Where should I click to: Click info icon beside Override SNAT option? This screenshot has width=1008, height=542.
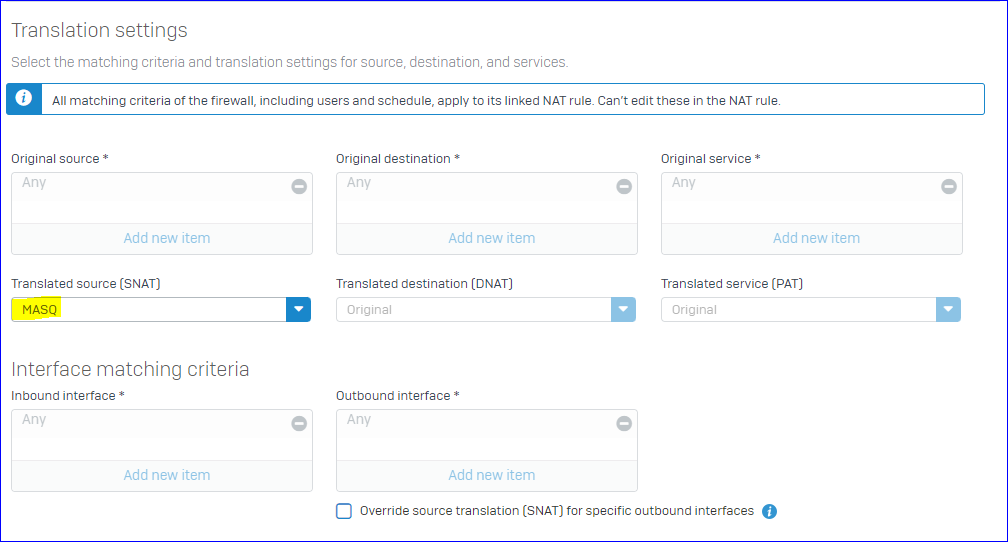click(x=769, y=511)
